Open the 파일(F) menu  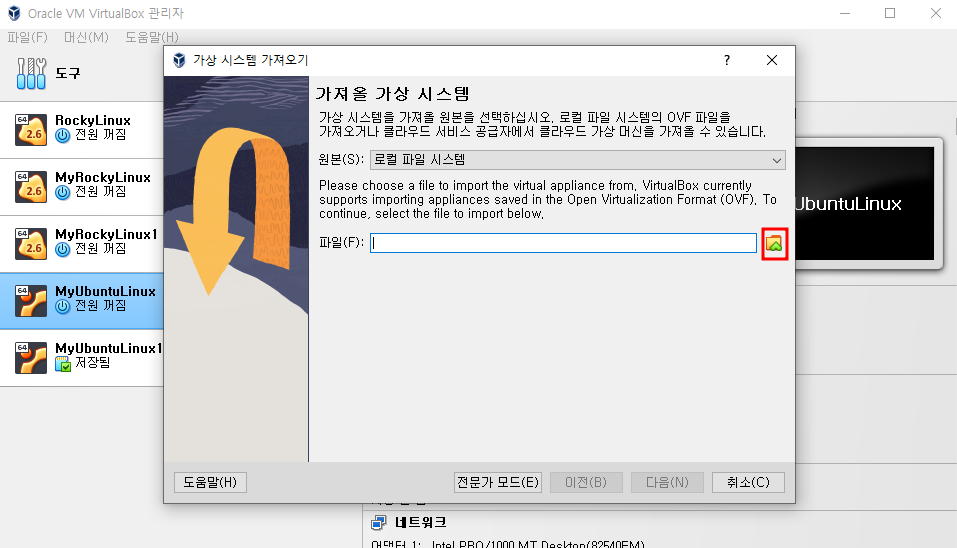pos(27,37)
